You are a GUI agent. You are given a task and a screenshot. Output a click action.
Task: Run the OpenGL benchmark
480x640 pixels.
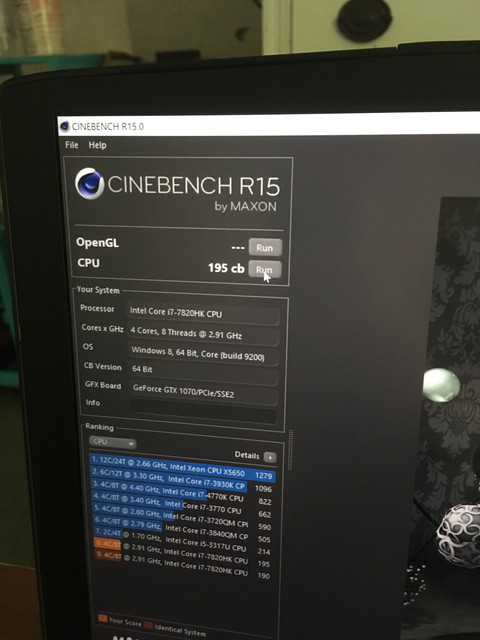[265, 247]
